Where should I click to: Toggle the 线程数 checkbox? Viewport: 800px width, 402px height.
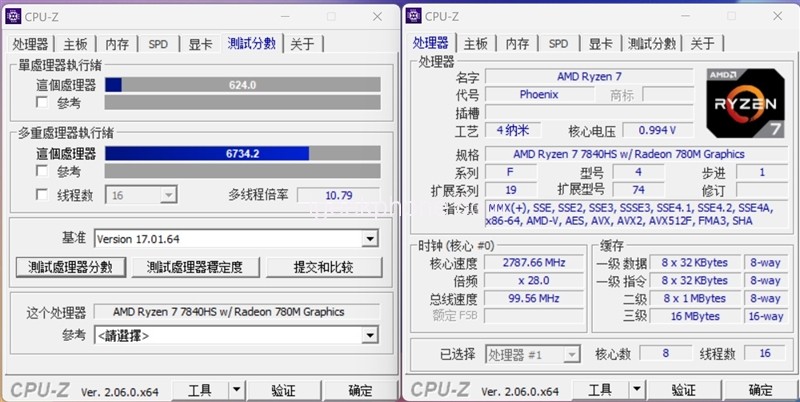click(x=42, y=195)
